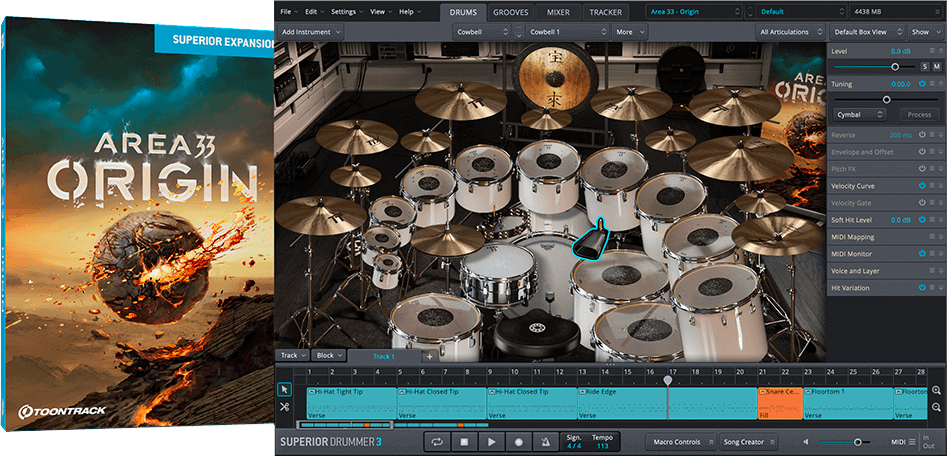
Task: Open the Level section menu icon
Action: pos(932,51)
